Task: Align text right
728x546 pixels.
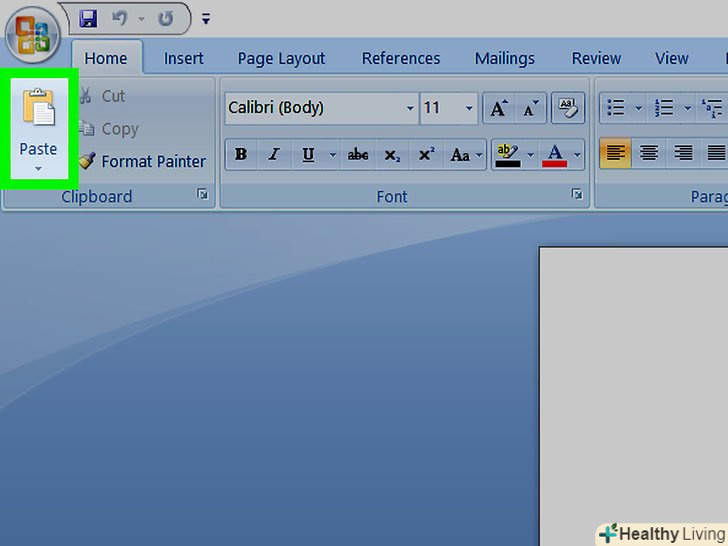Action: pos(683,152)
